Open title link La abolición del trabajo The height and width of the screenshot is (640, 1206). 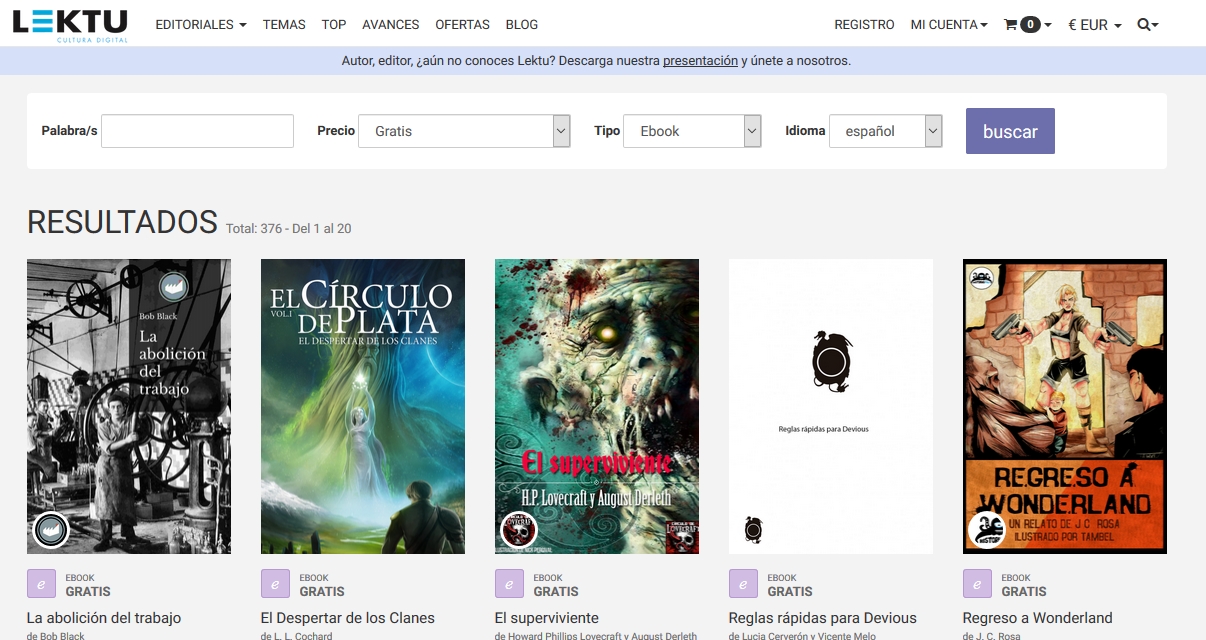(104, 618)
